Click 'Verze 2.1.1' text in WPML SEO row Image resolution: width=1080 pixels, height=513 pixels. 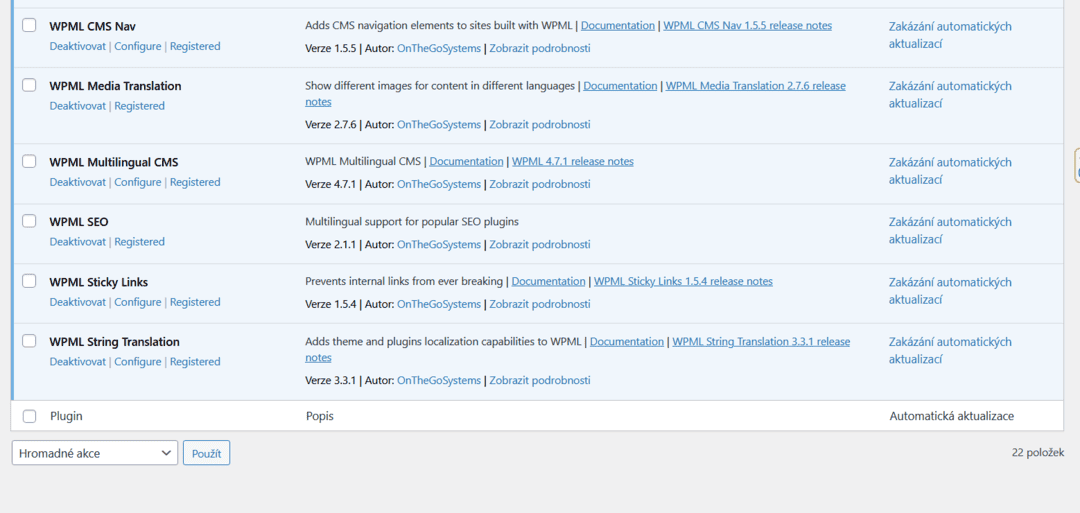pyautogui.click(x=331, y=244)
